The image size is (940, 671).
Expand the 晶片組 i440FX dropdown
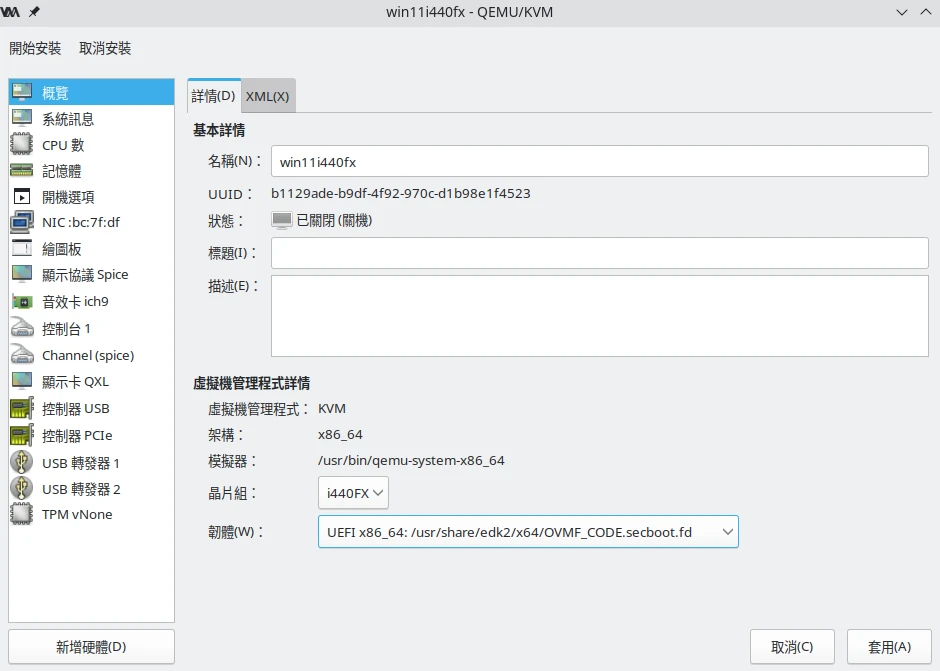pos(353,493)
